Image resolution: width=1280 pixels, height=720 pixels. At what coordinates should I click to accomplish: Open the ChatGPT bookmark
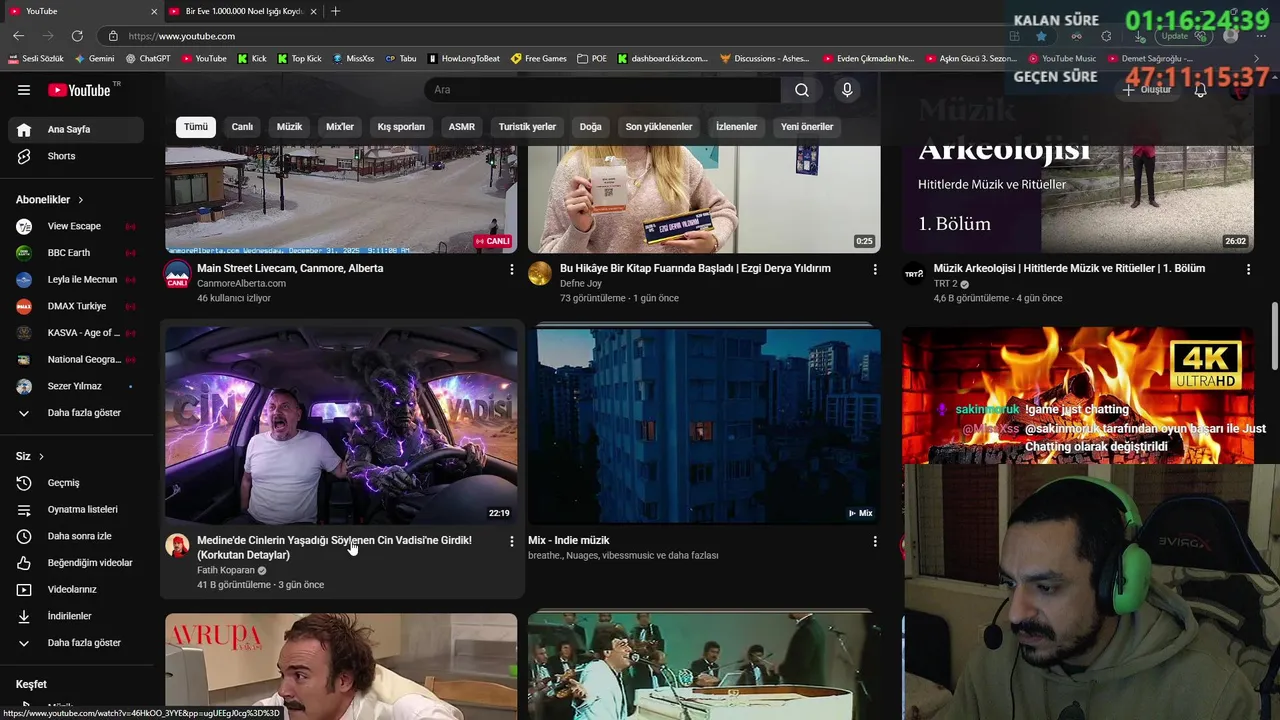pos(148,58)
